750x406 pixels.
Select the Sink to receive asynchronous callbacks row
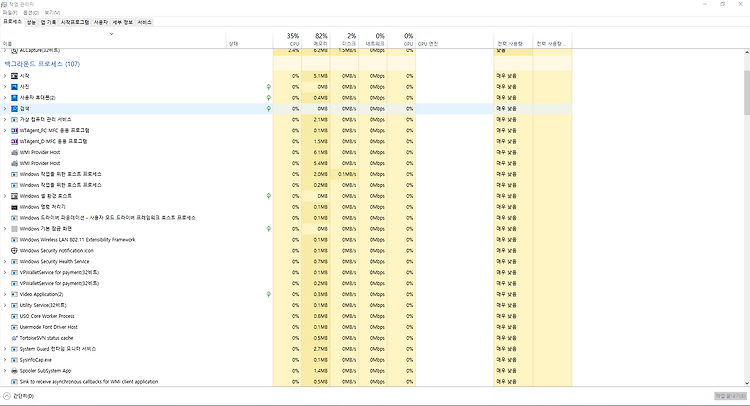(287, 382)
